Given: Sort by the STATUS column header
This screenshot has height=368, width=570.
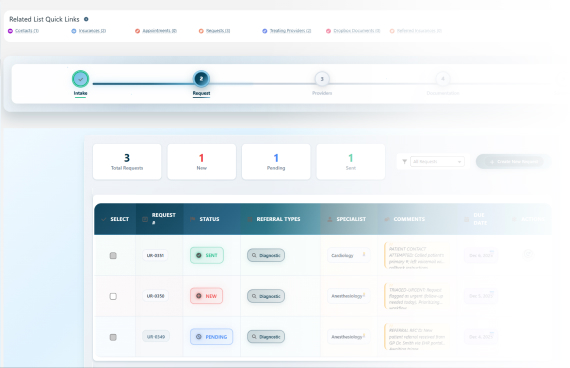Looking at the screenshot, I should pyautogui.click(x=212, y=219).
